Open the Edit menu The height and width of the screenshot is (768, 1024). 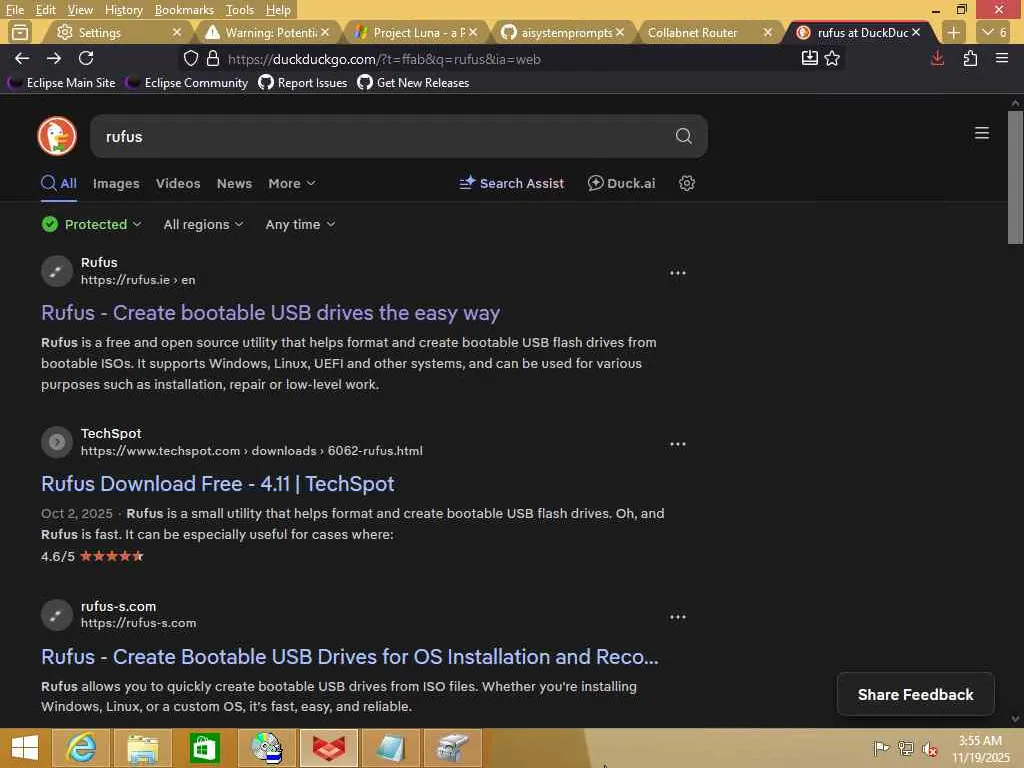pos(45,10)
